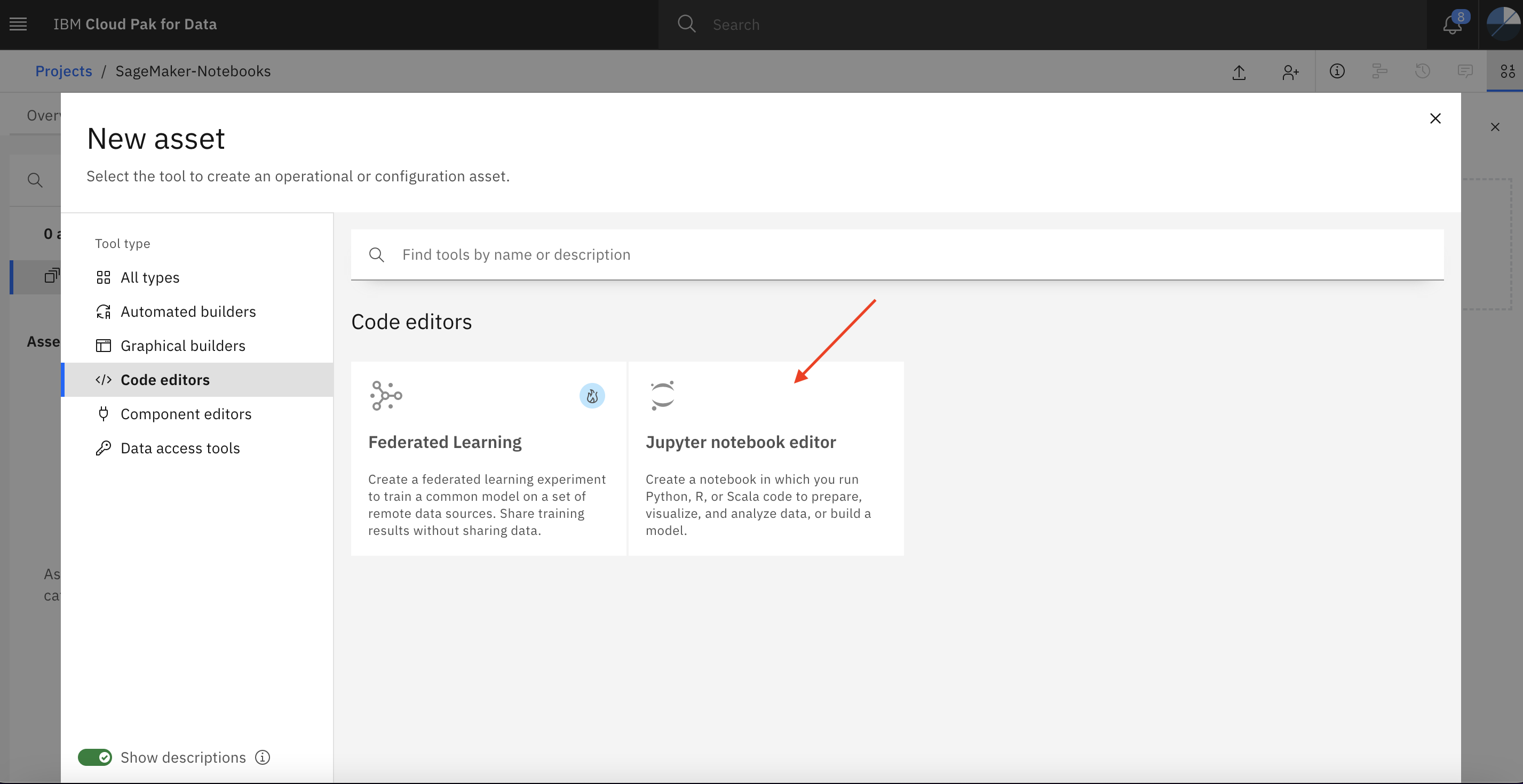Close the New asset dialog
Viewport: 1523px width, 784px height.
(x=1435, y=119)
